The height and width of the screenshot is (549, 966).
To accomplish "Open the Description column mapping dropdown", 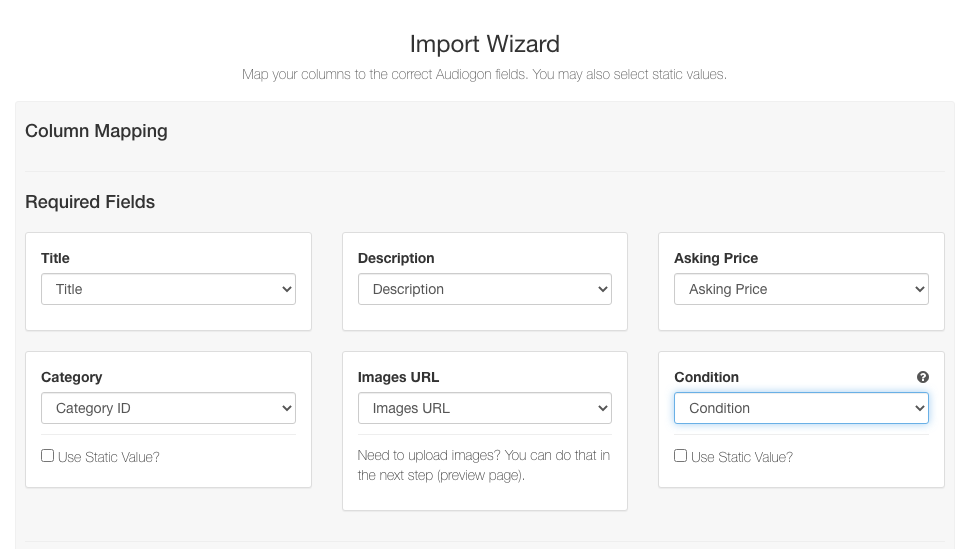I will point(485,289).
